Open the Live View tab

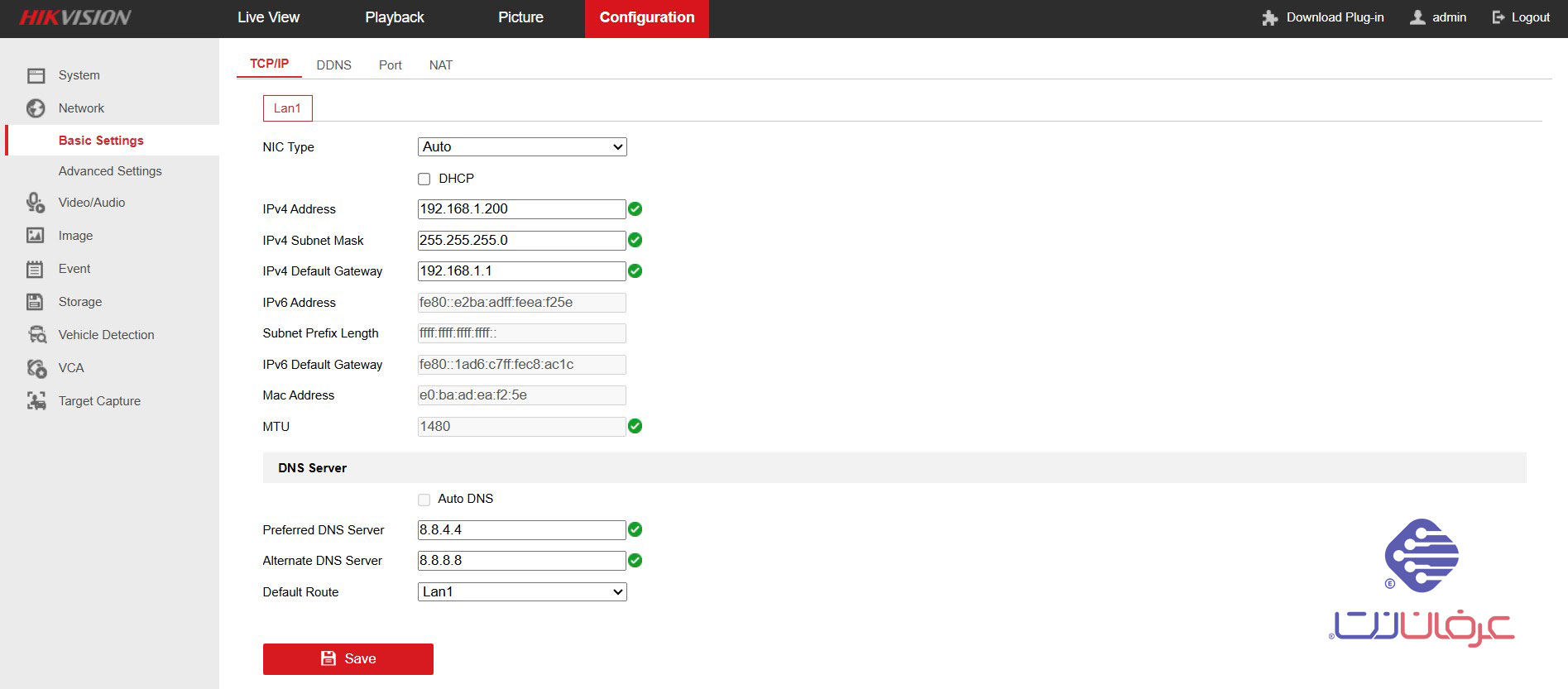[x=268, y=17]
